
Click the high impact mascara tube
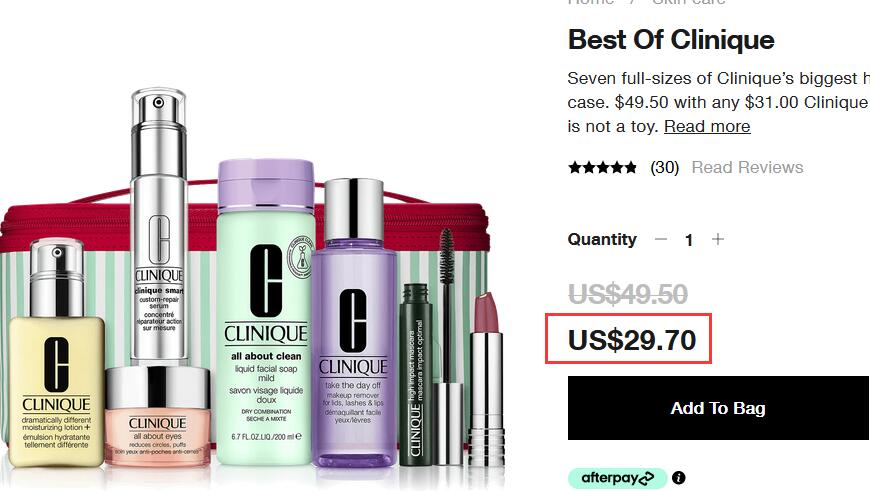click(x=416, y=374)
